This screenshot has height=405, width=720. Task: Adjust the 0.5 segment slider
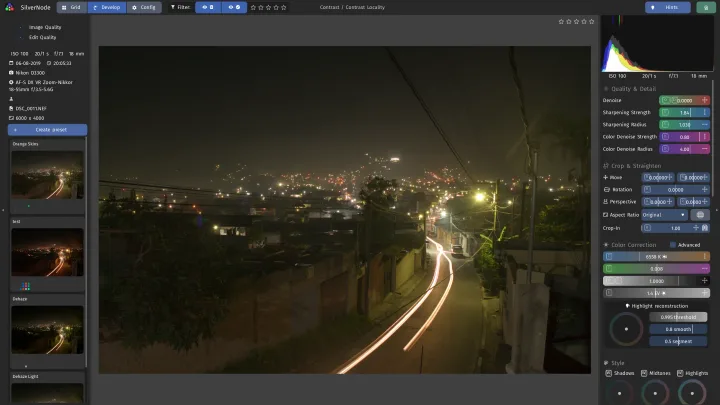click(678, 341)
